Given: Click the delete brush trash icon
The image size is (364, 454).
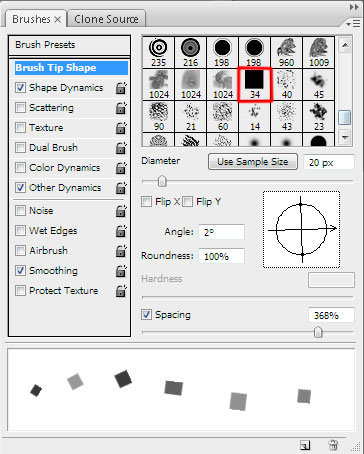Looking at the screenshot, I should [333, 445].
